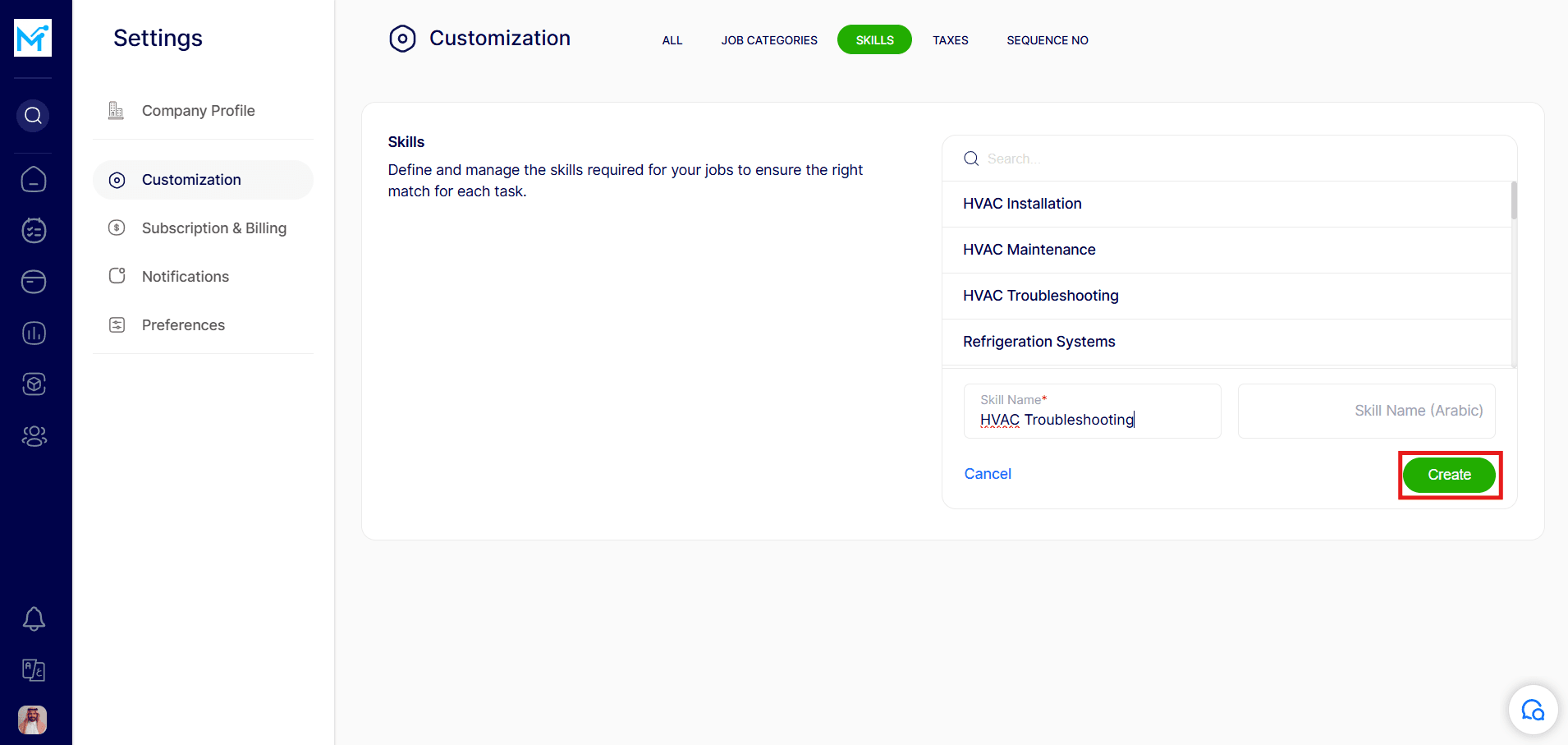Open the home icon in sidebar
This screenshot has height=745, width=1568.
pyautogui.click(x=34, y=179)
